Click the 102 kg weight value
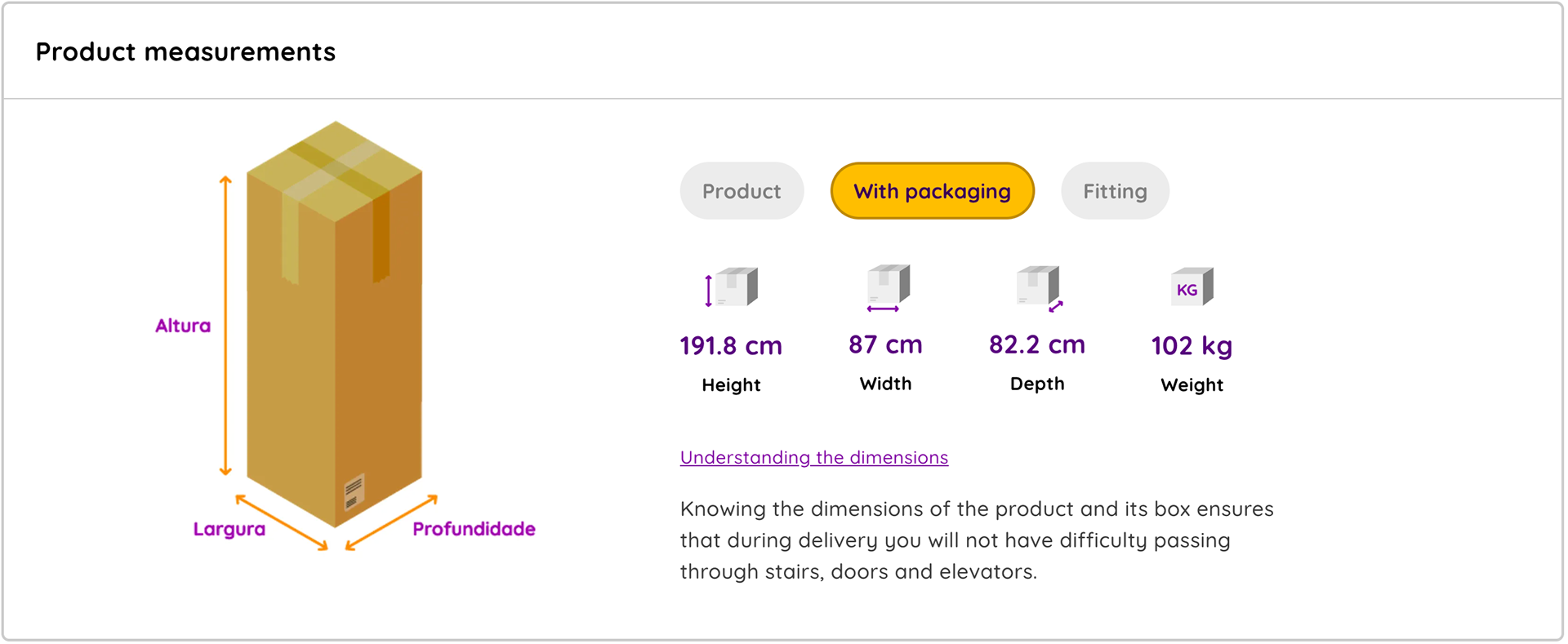The width and height of the screenshot is (1568, 644). pyautogui.click(x=1192, y=346)
